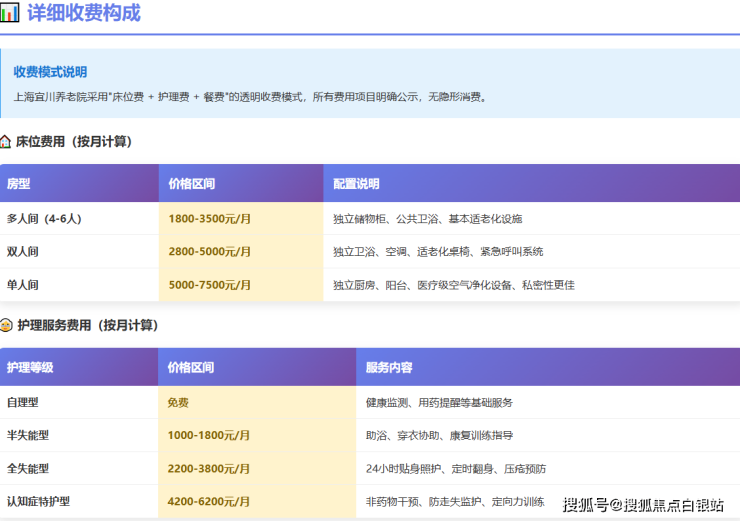Click the 1000-1800元/月 price for 半失能型
The width and height of the screenshot is (740, 521).
210,435
